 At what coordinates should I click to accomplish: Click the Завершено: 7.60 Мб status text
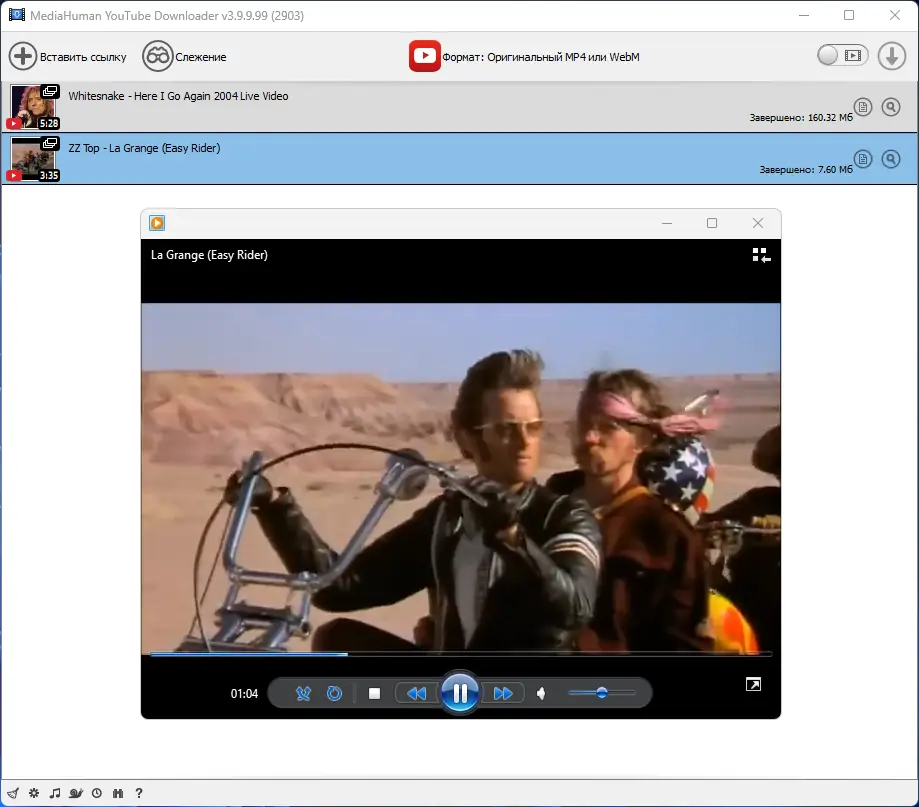(x=806, y=170)
